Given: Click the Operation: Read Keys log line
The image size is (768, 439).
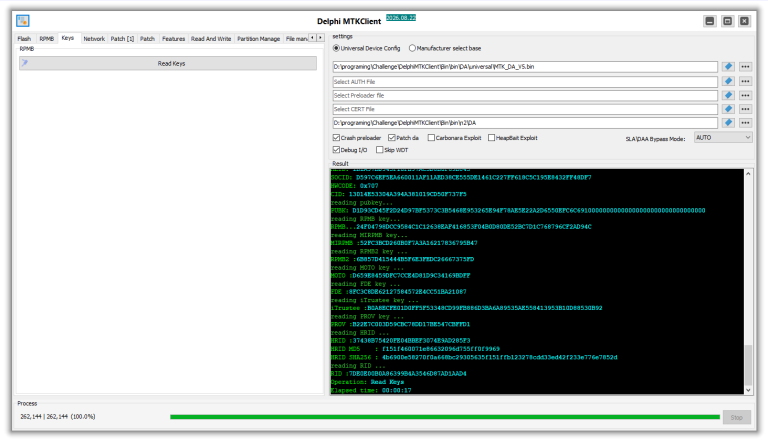Looking at the screenshot, I should pyautogui.click(x=367, y=382).
